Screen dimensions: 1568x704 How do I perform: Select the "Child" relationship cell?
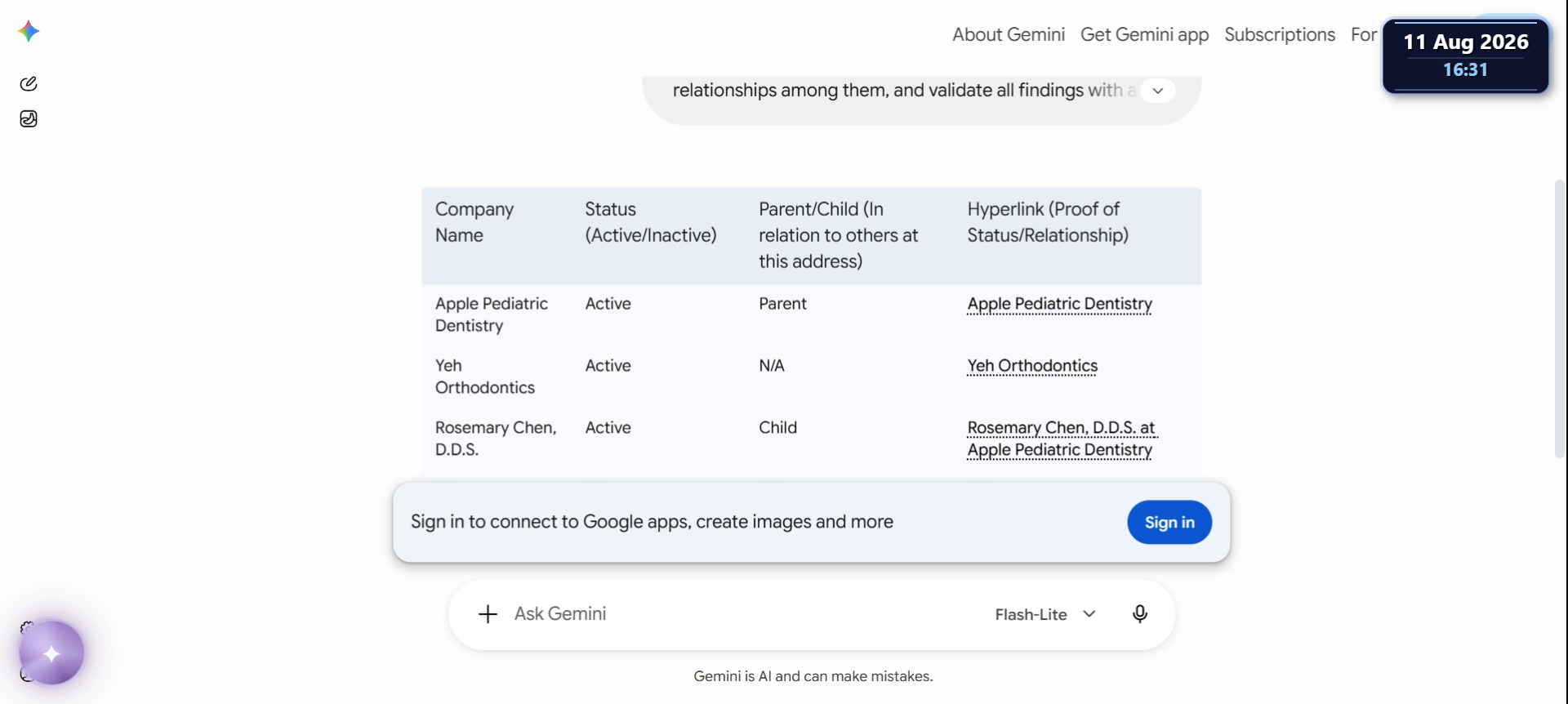pos(777,428)
